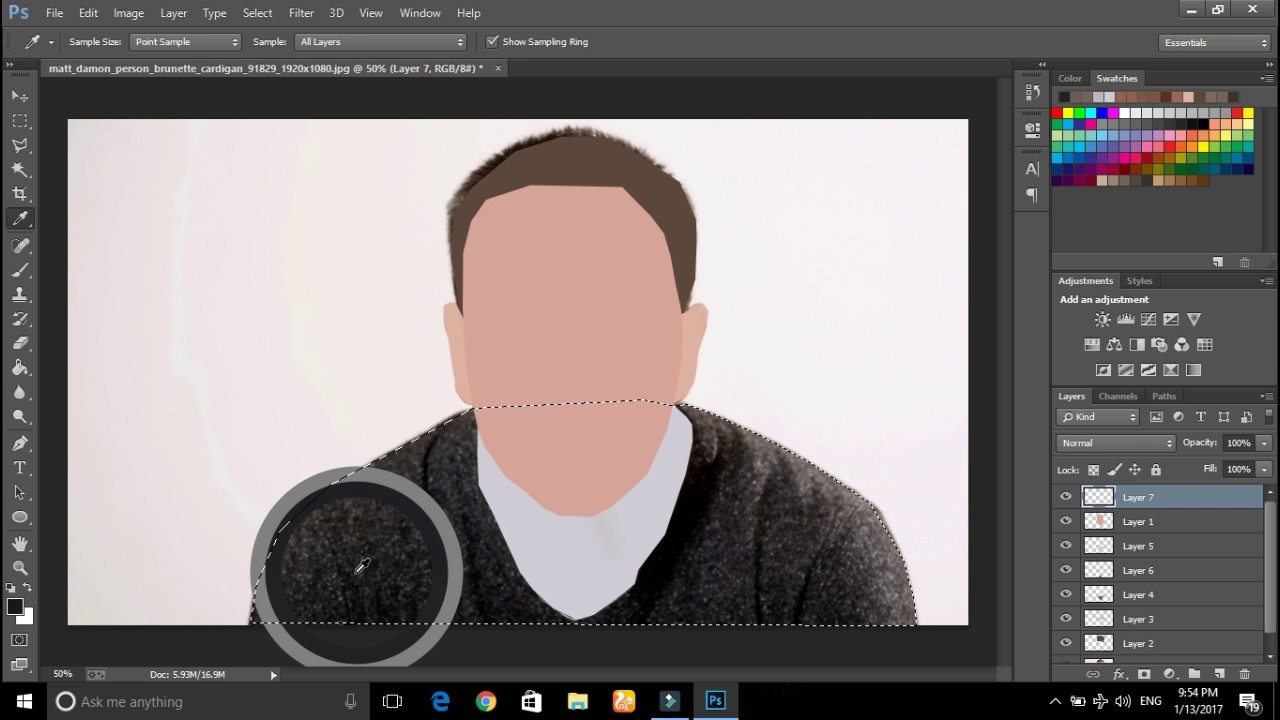Image resolution: width=1280 pixels, height=720 pixels.
Task: Hide Layer 1 visibility
Action: [x=1066, y=521]
